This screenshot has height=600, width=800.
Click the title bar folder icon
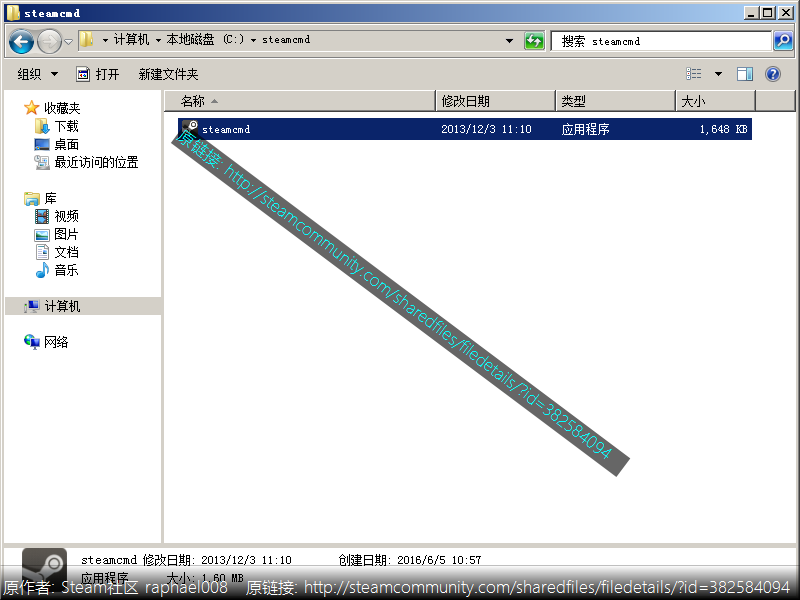pos(13,13)
